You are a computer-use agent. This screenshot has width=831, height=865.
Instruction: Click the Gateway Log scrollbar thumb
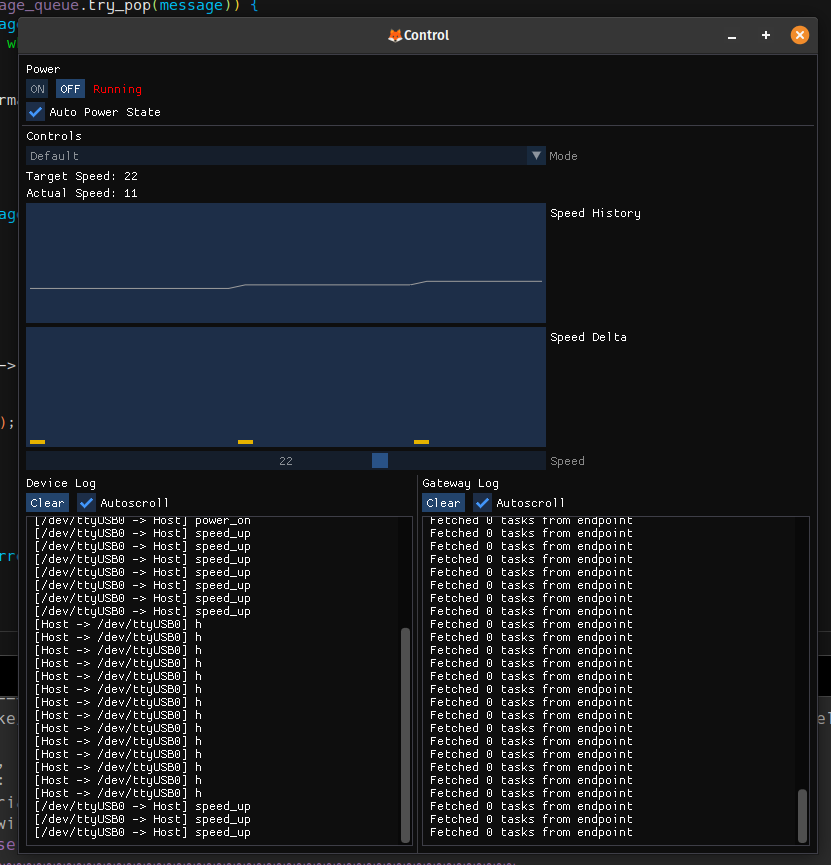(802, 816)
